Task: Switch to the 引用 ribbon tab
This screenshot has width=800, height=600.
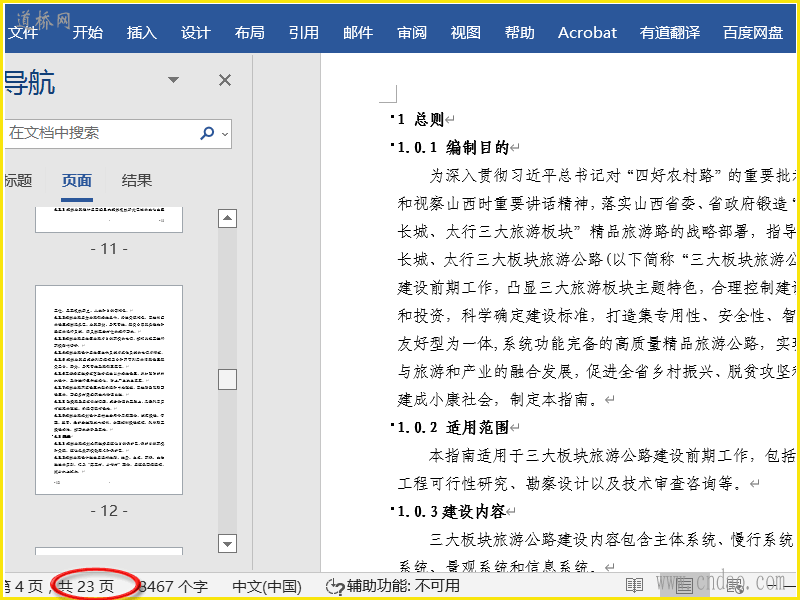Action: point(304,33)
